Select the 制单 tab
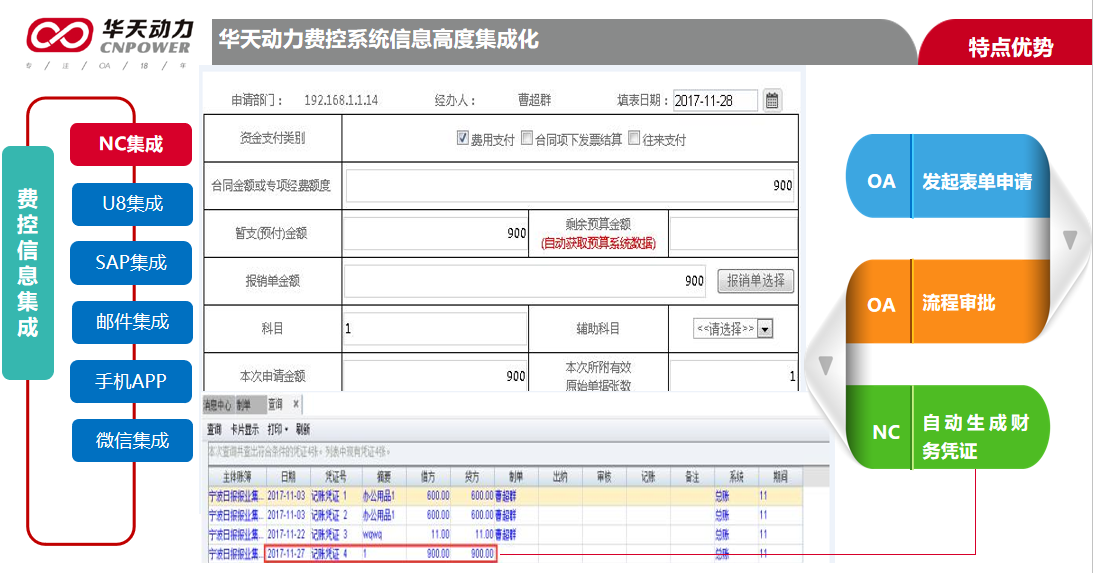This screenshot has width=1093, height=573. click(248, 405)
